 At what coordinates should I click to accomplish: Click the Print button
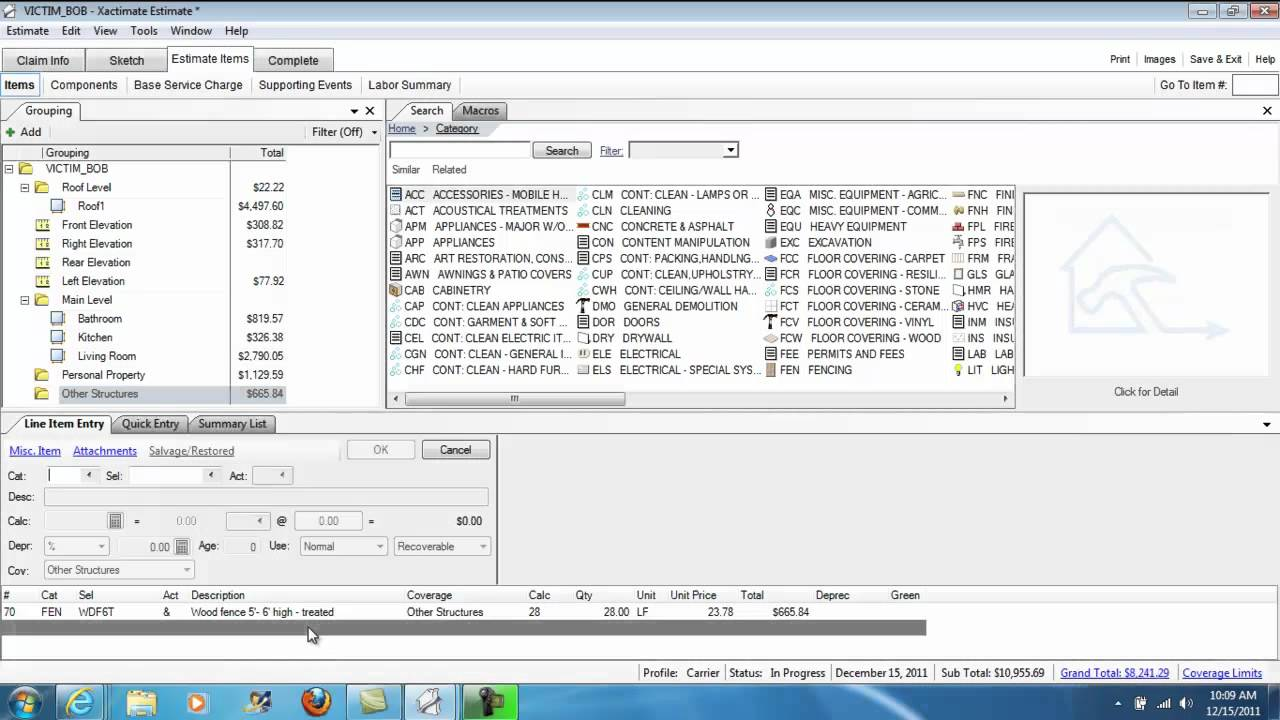(1120, 59)
